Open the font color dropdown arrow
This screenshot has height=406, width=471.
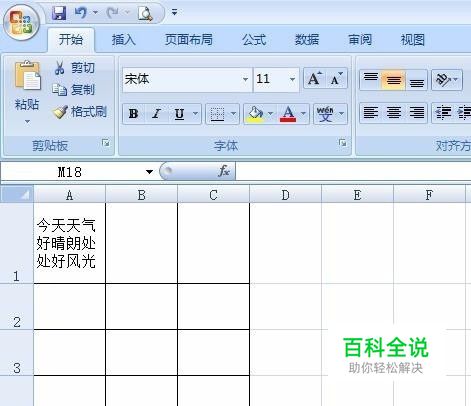click(x=304, y=114)
